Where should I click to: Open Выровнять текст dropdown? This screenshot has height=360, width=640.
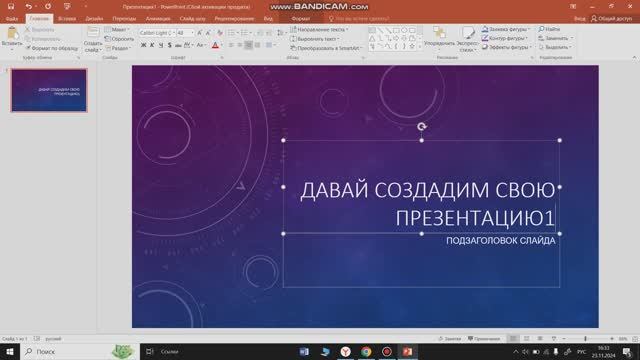tap(315, 39)
